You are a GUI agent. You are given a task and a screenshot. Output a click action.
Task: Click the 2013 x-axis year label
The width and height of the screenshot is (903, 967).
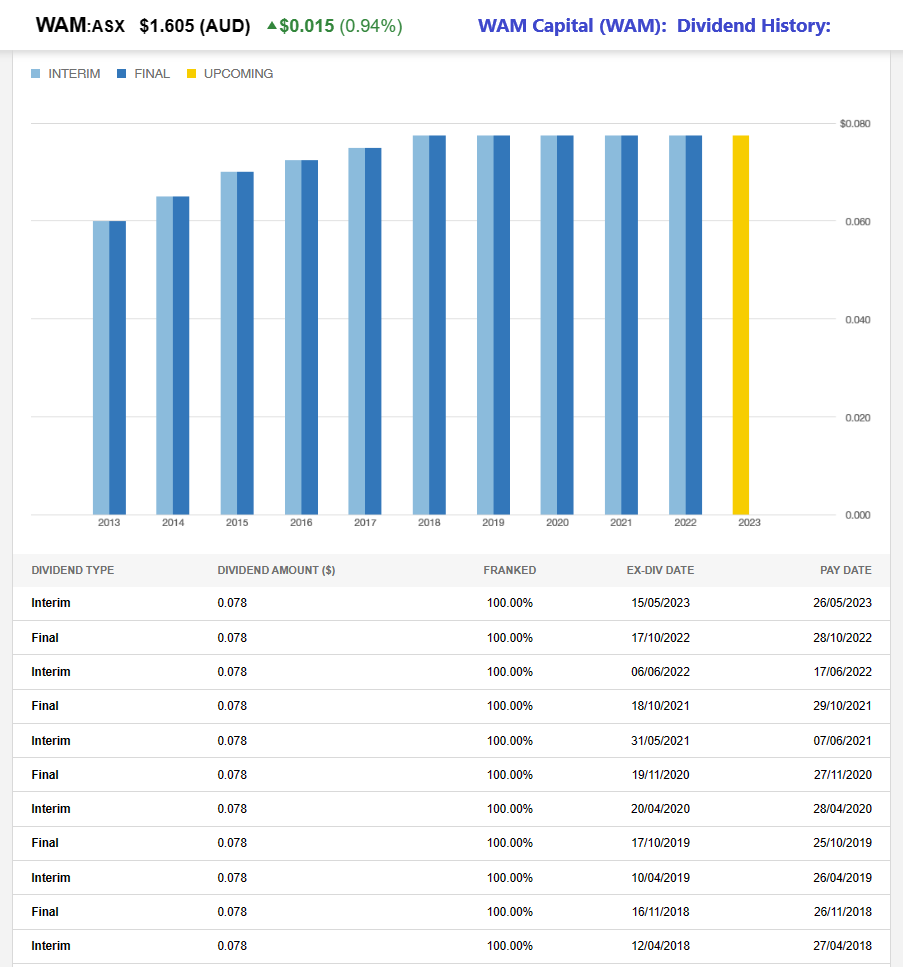click(109, 522)
